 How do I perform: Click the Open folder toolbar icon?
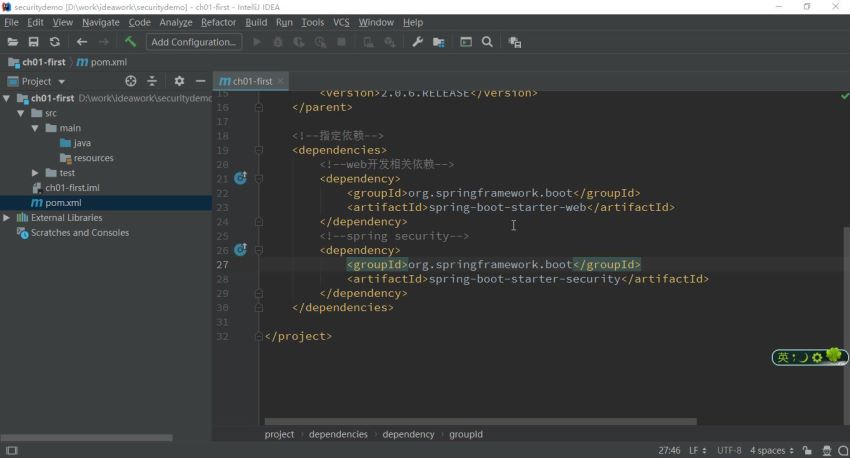(12, 42)
